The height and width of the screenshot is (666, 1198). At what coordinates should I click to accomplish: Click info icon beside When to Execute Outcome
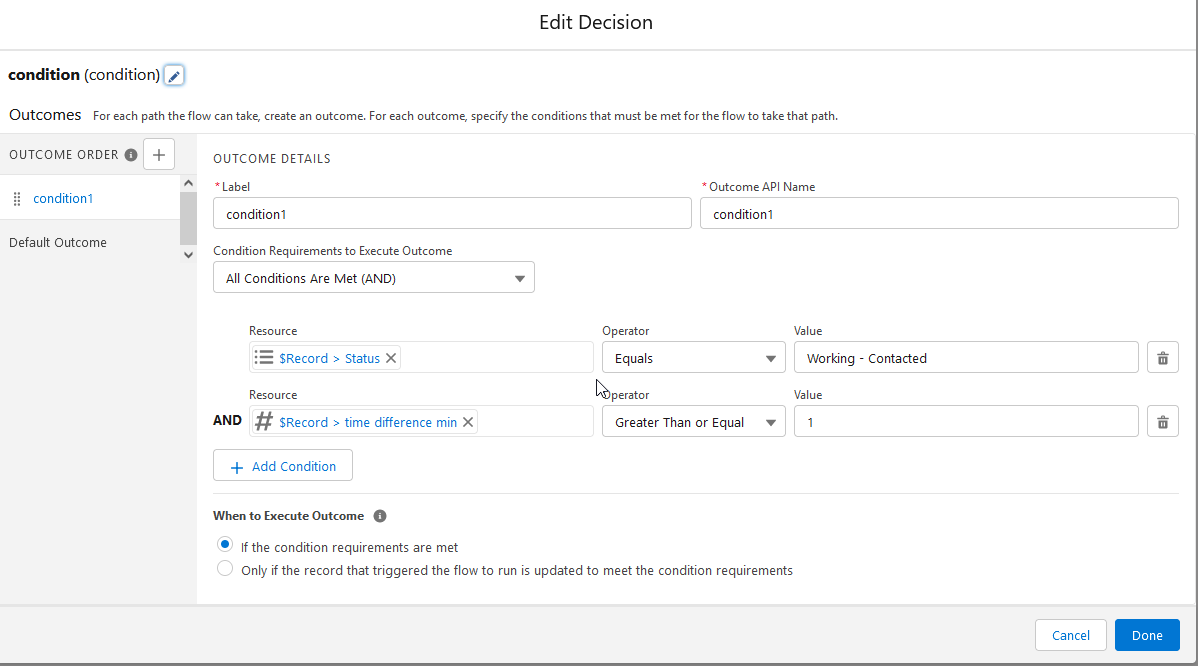point(380,516)
